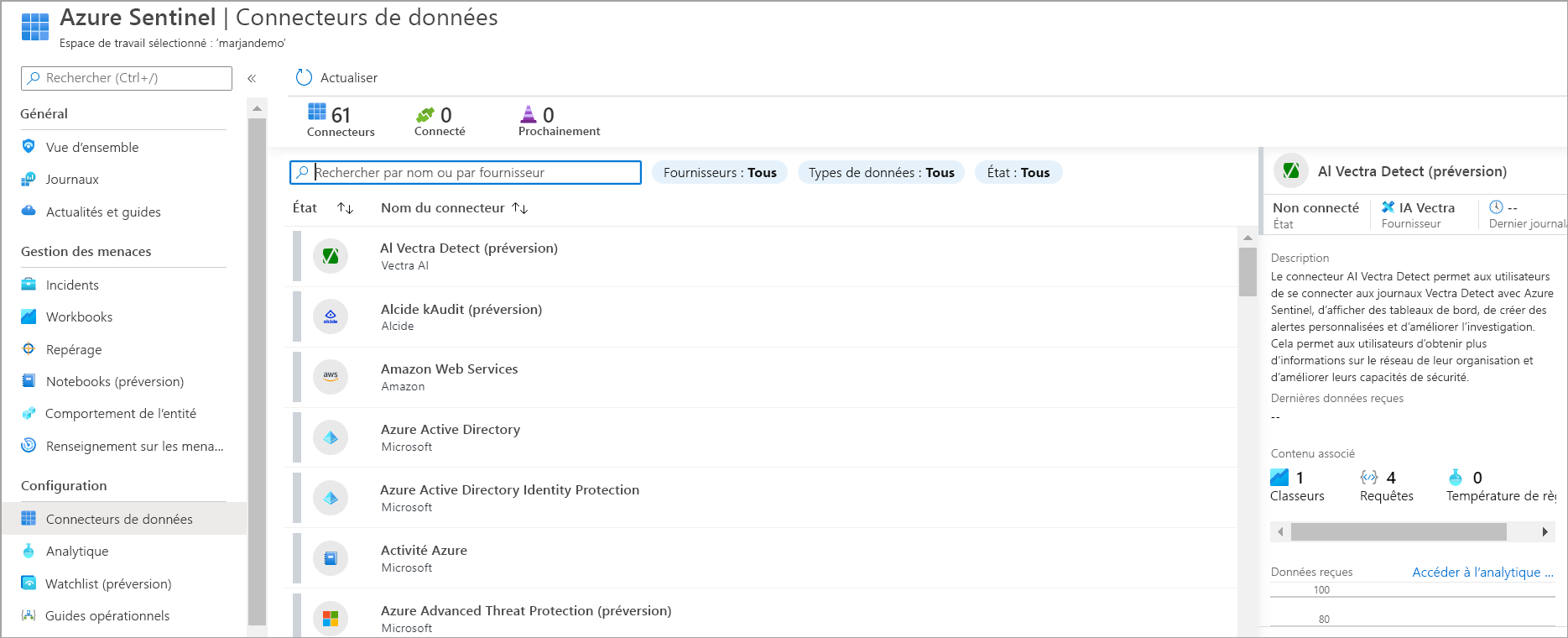Image resolution: width=1568 pixels, height=638 pixels.
Task: Click the search box in sidebar
Action: 127,78
